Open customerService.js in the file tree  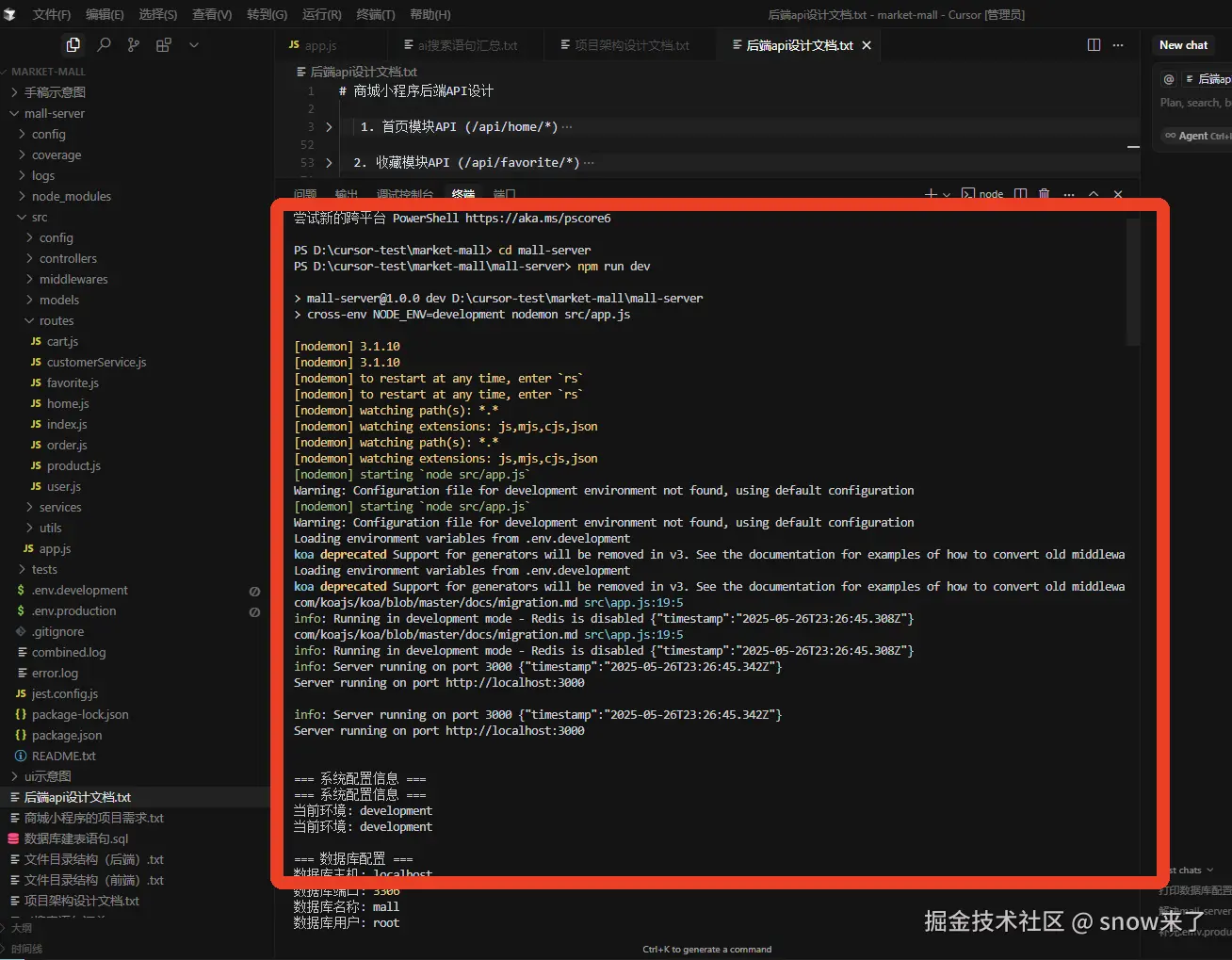pos(97,363)
